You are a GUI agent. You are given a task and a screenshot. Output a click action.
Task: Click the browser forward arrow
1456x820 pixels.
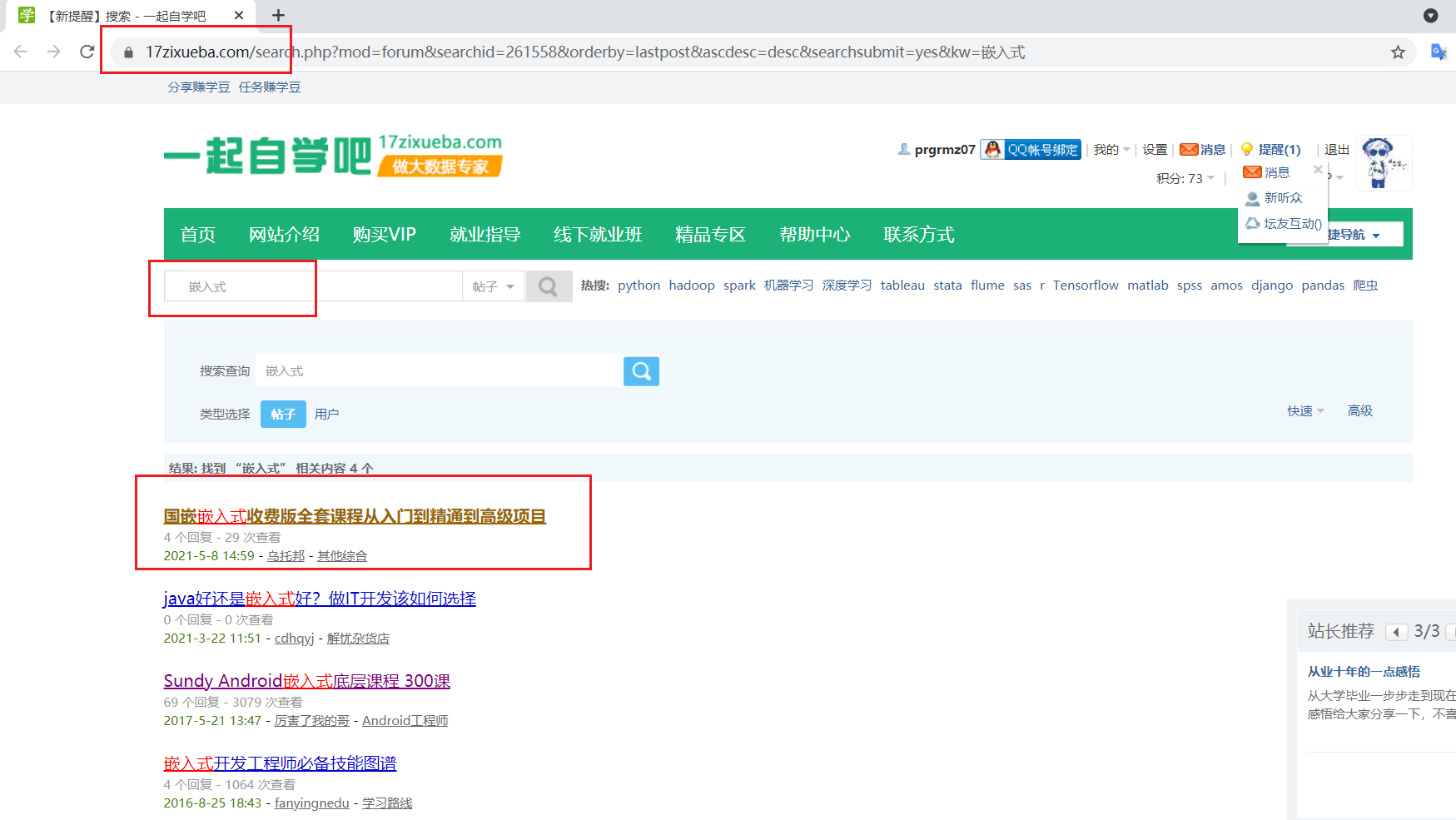[x=54, y=52]
